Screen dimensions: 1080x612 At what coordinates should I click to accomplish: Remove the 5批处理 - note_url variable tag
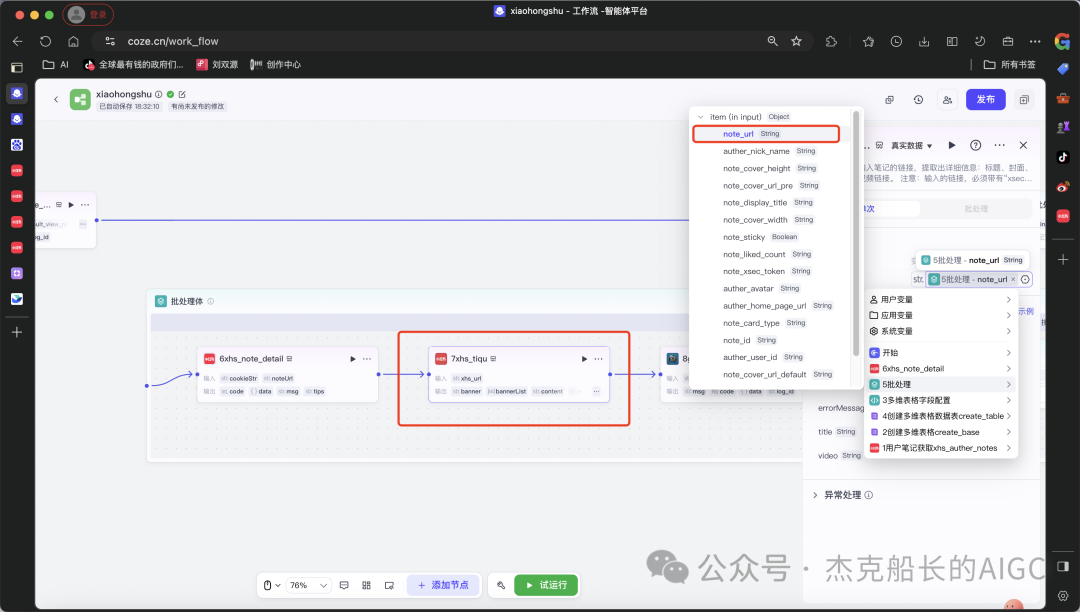coord(1012,279)
